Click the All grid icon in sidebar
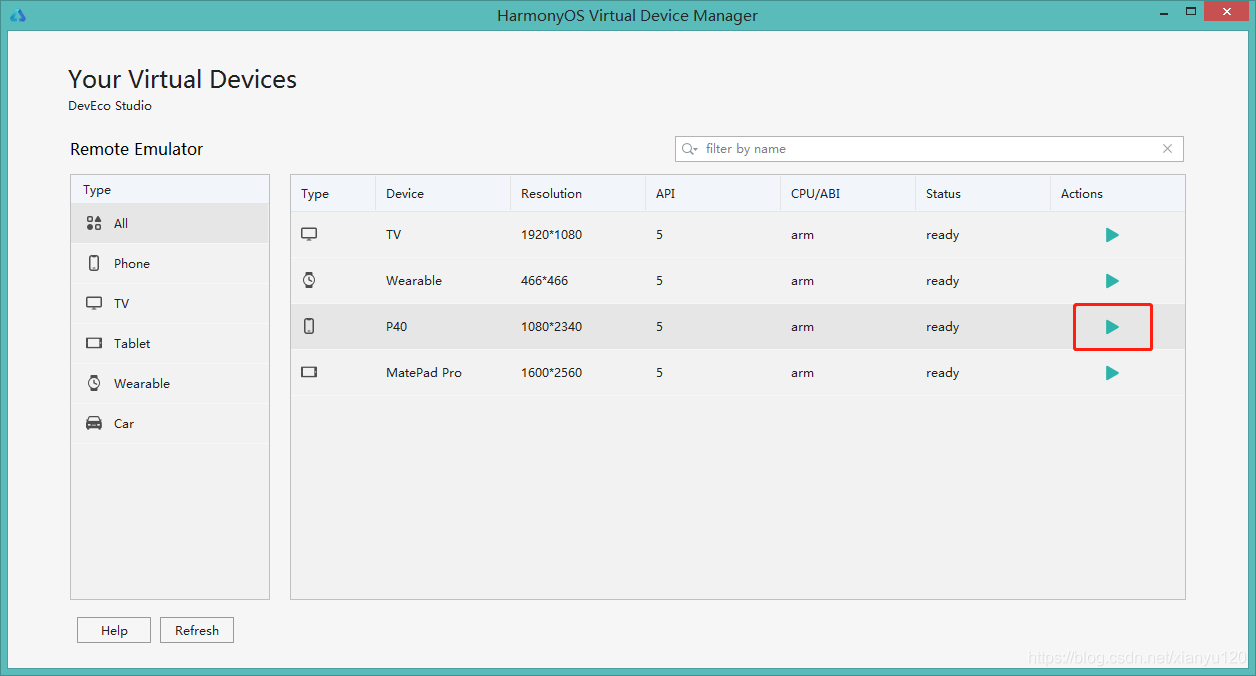This screenshot has width=1256, height=676. [94, 223]
